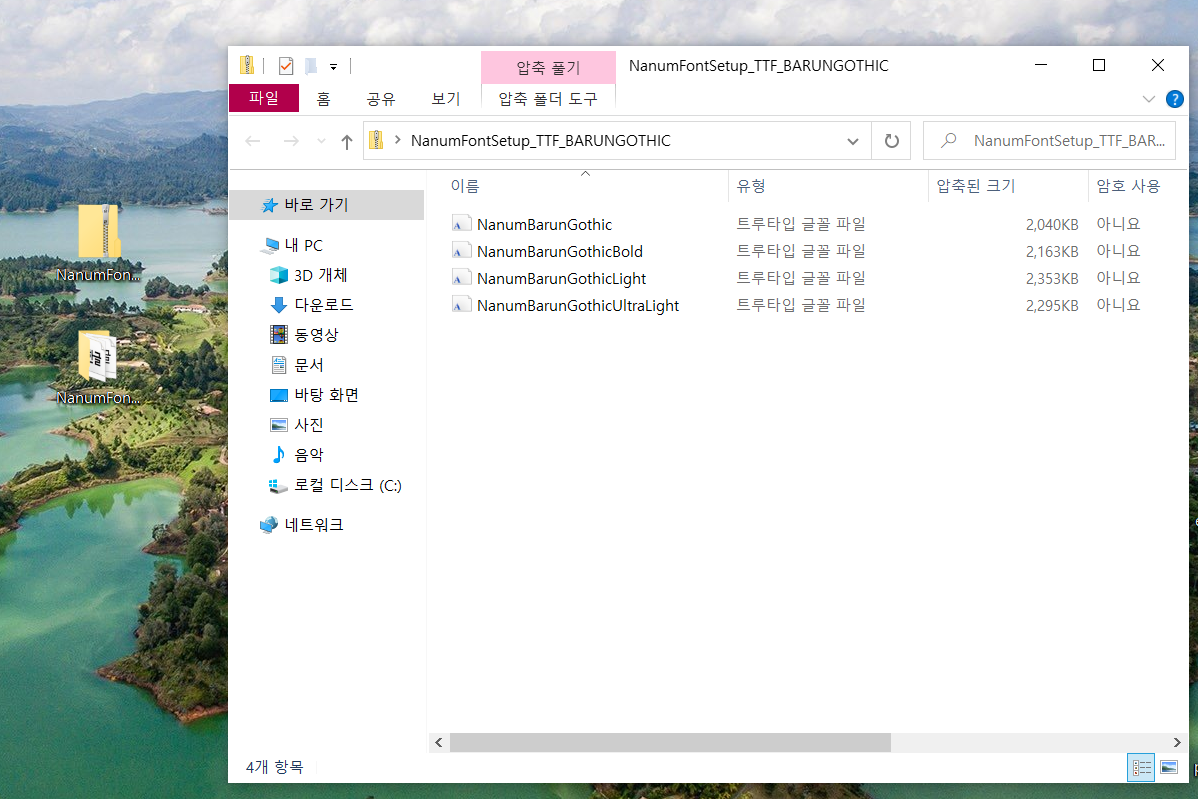
Task: Click the search box field
Action: [1049, 141]
